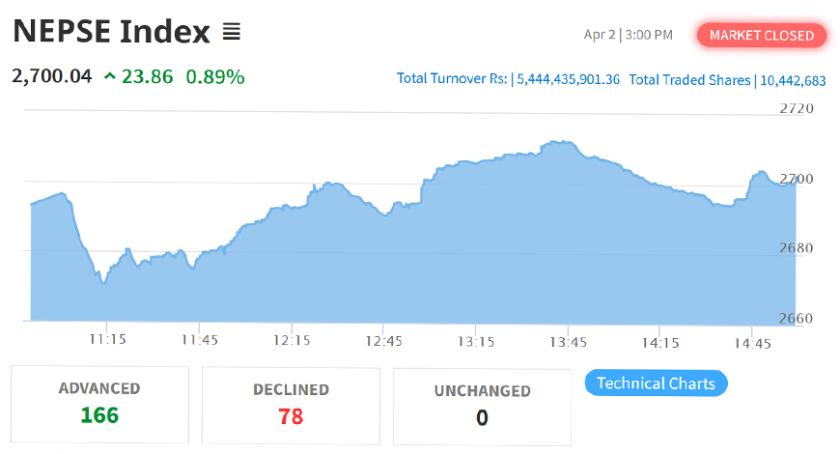The height and width of the screenshot is (454, 840).
Task: Select the Total Turnover Rs value
Action: tap(568, 79)
